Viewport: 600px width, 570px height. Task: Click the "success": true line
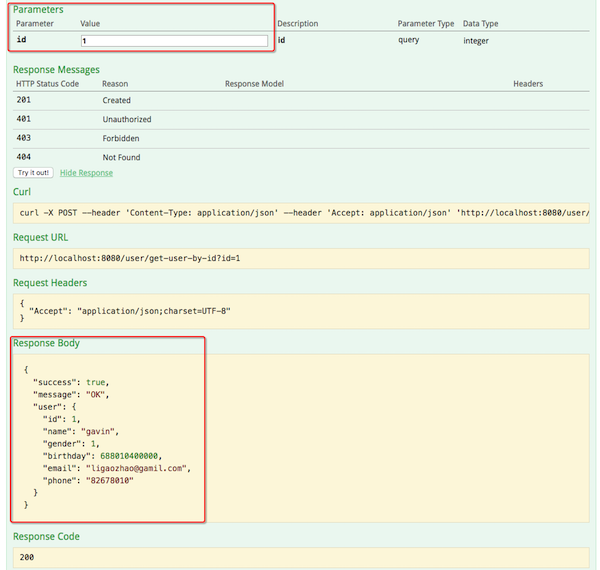pos(71,382)
